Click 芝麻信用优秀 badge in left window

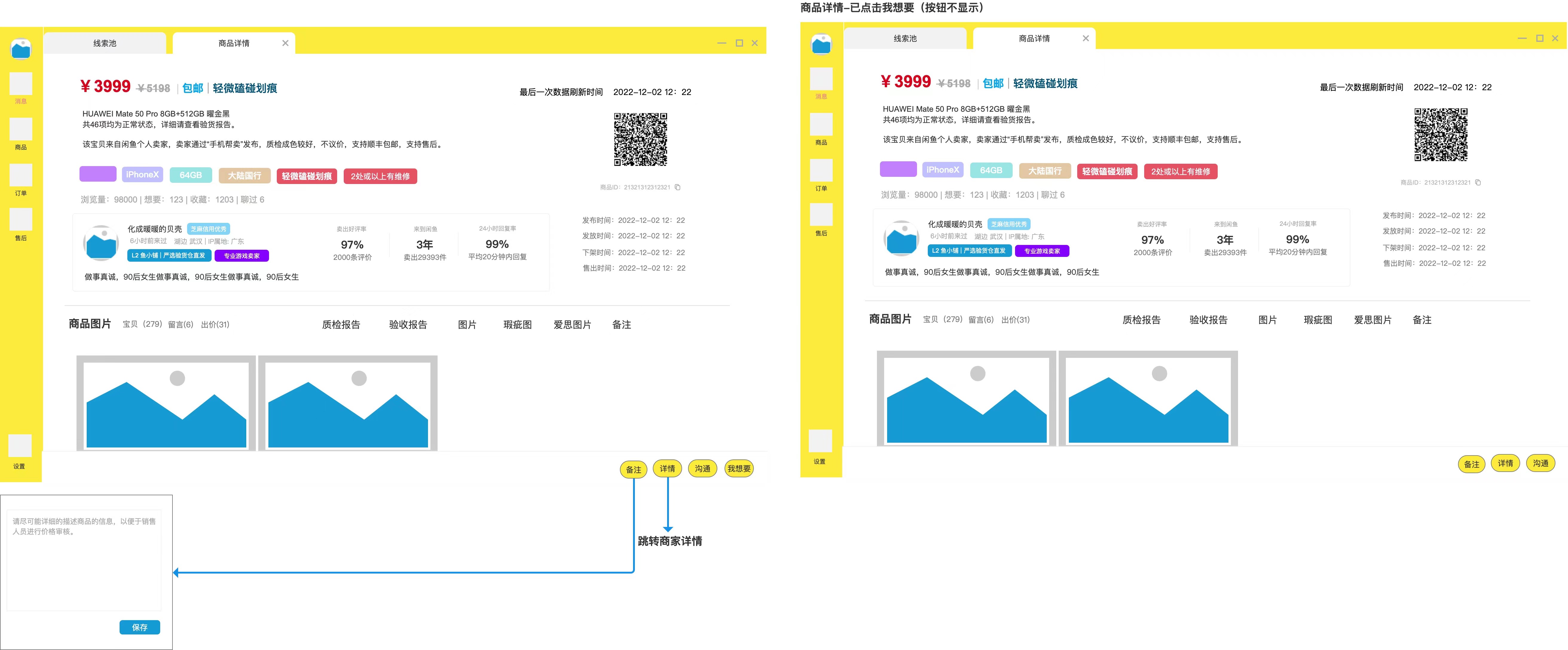click(208, 229)
